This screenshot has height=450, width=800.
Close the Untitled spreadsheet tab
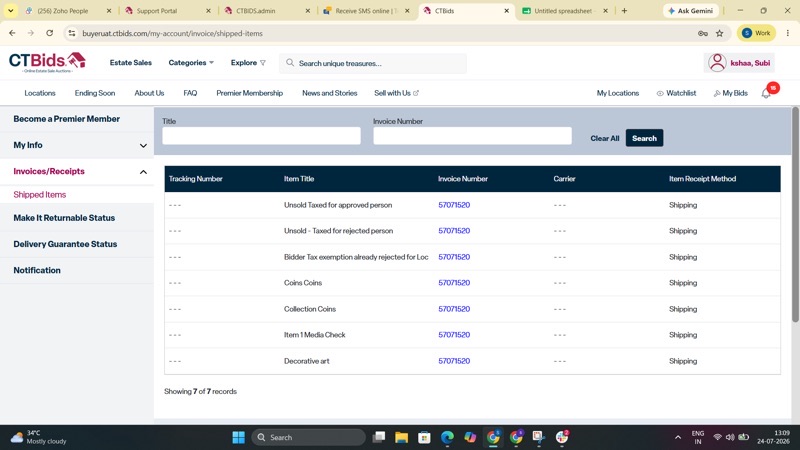coord(605,11)
